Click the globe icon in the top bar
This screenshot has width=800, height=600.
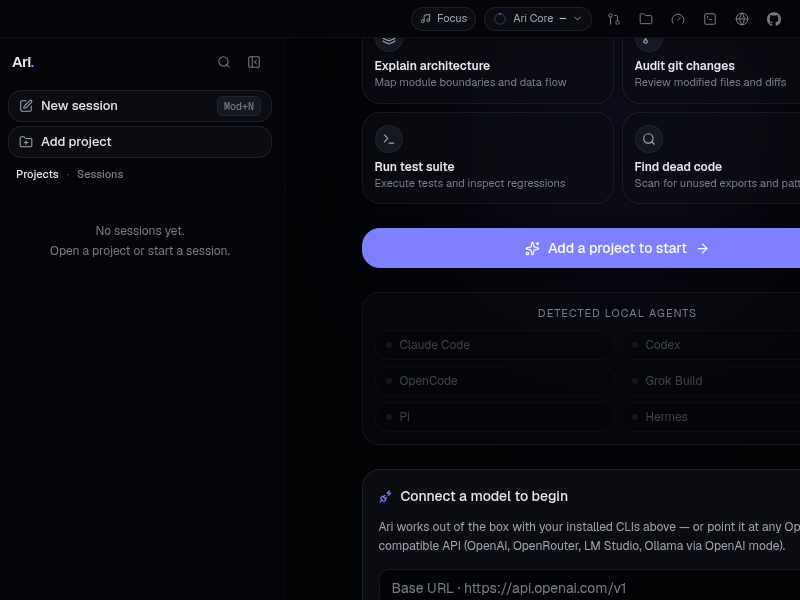(x=742, y=19)
